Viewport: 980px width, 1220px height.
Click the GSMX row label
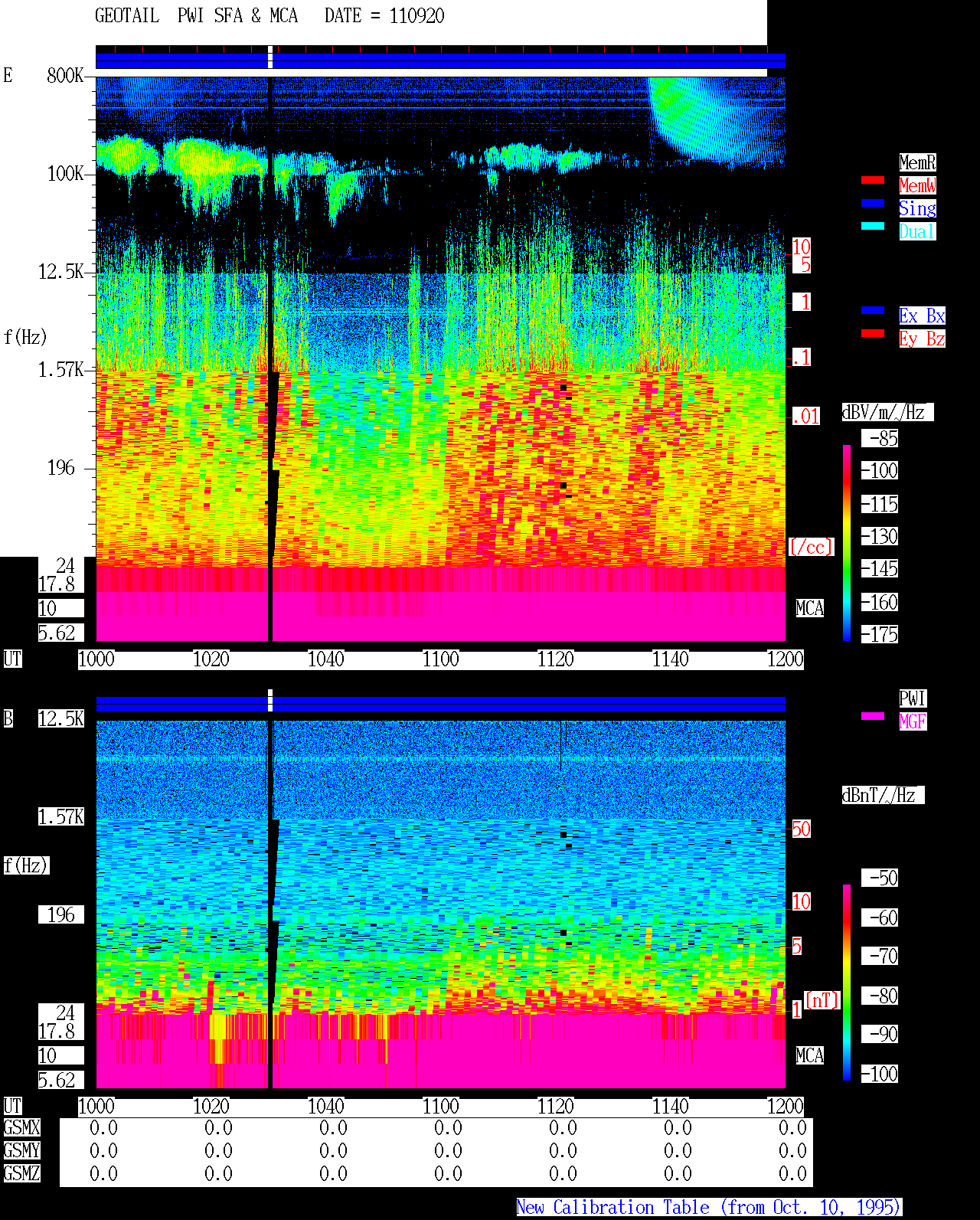[22, 1127]
